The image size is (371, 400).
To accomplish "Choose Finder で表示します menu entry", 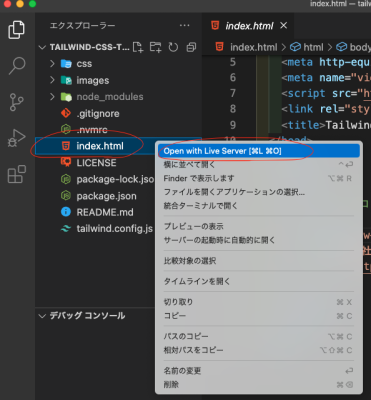I will tap(259, 178).
